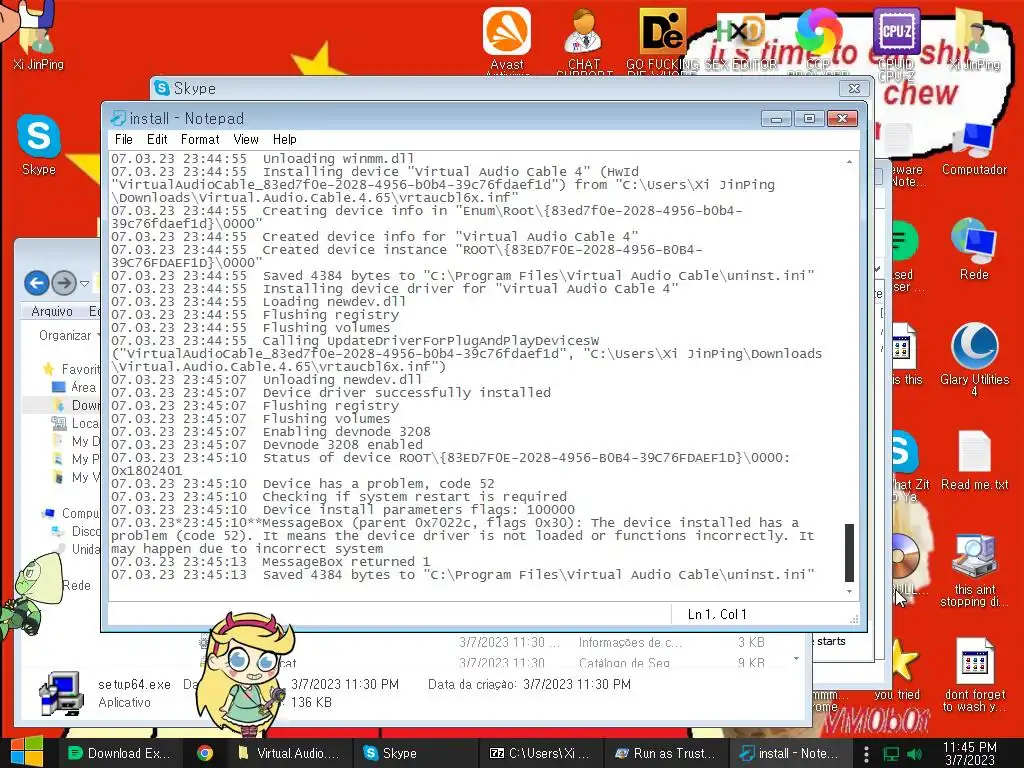The height and width of the screenshot is (768, 1024).
Task: Switch to Run as Trust... taskbar item
Action: click(665, 753)
